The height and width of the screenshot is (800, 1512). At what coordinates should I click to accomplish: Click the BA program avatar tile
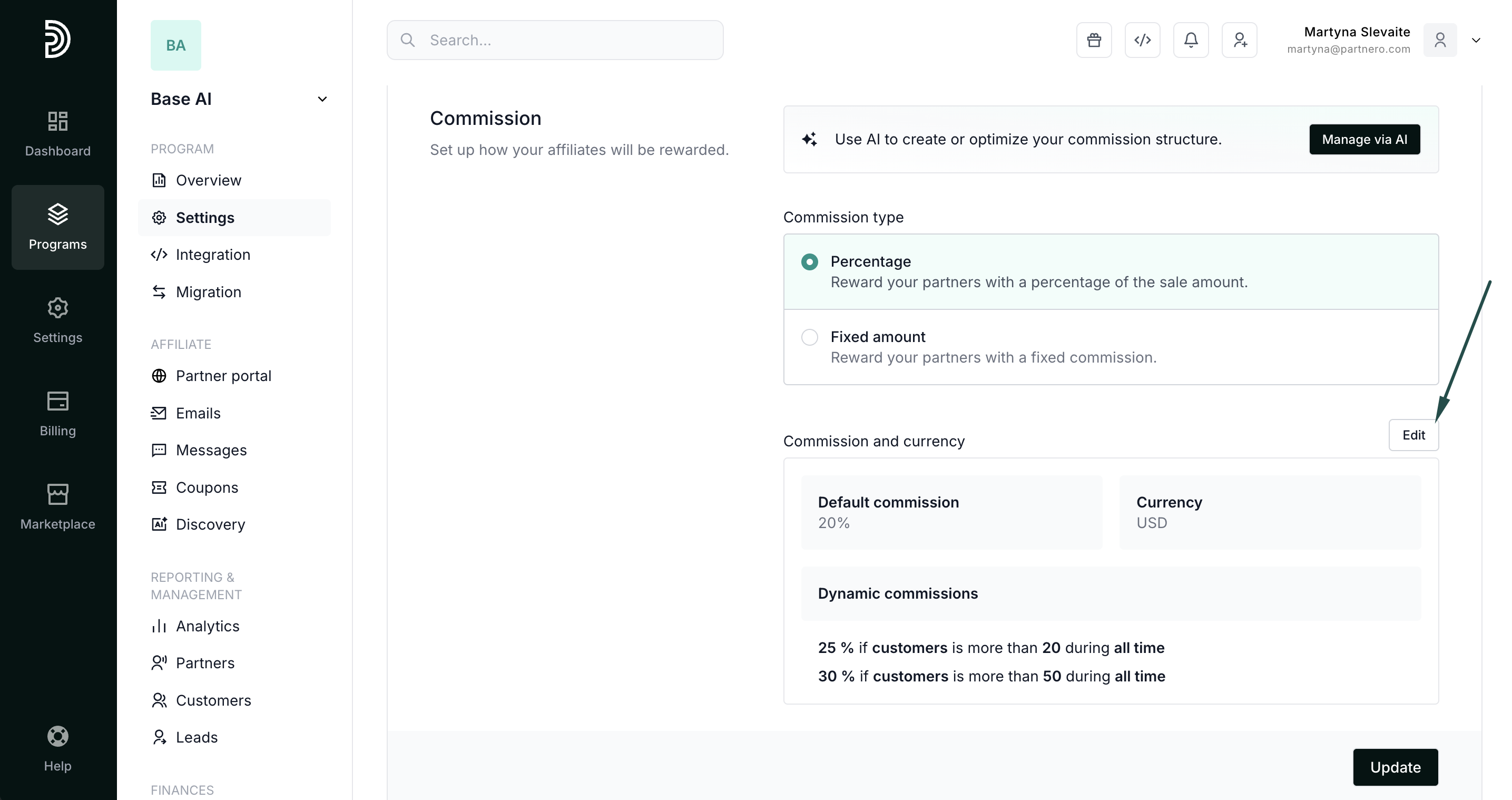click(x=175, y=45)
